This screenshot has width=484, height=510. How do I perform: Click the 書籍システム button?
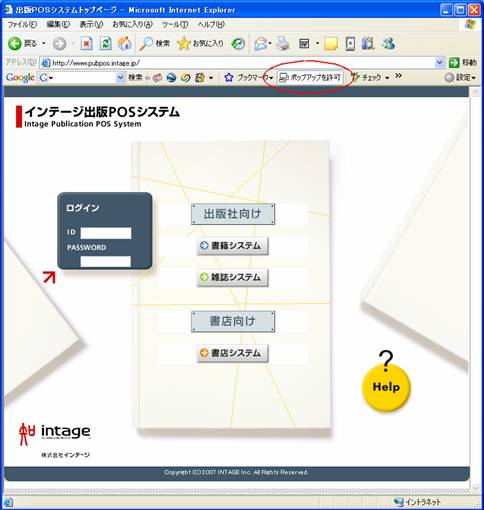coord(232,246)
